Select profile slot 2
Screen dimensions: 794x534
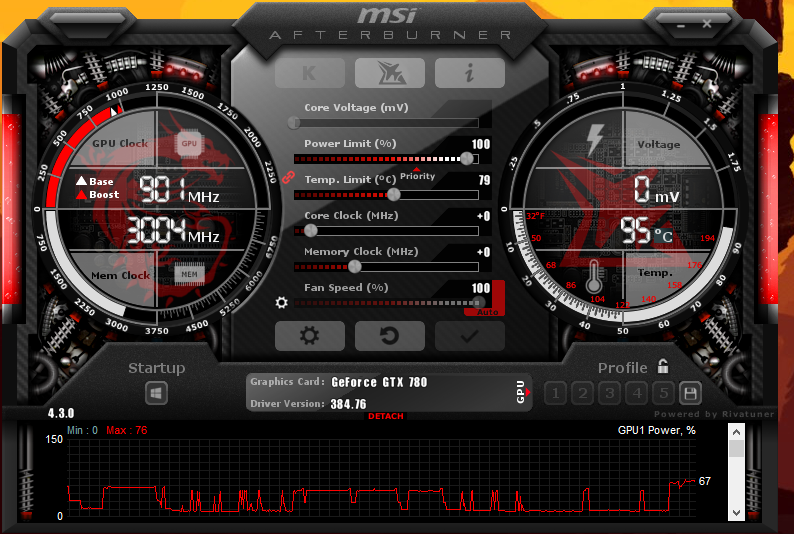tap(583, 393)
